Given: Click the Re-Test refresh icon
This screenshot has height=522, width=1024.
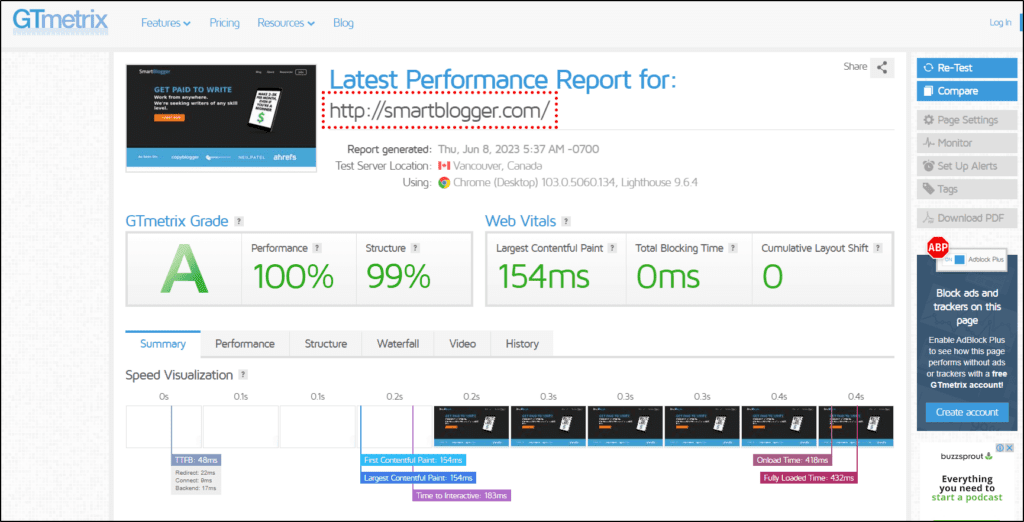Looking at the screenshot, I should 928,68.
